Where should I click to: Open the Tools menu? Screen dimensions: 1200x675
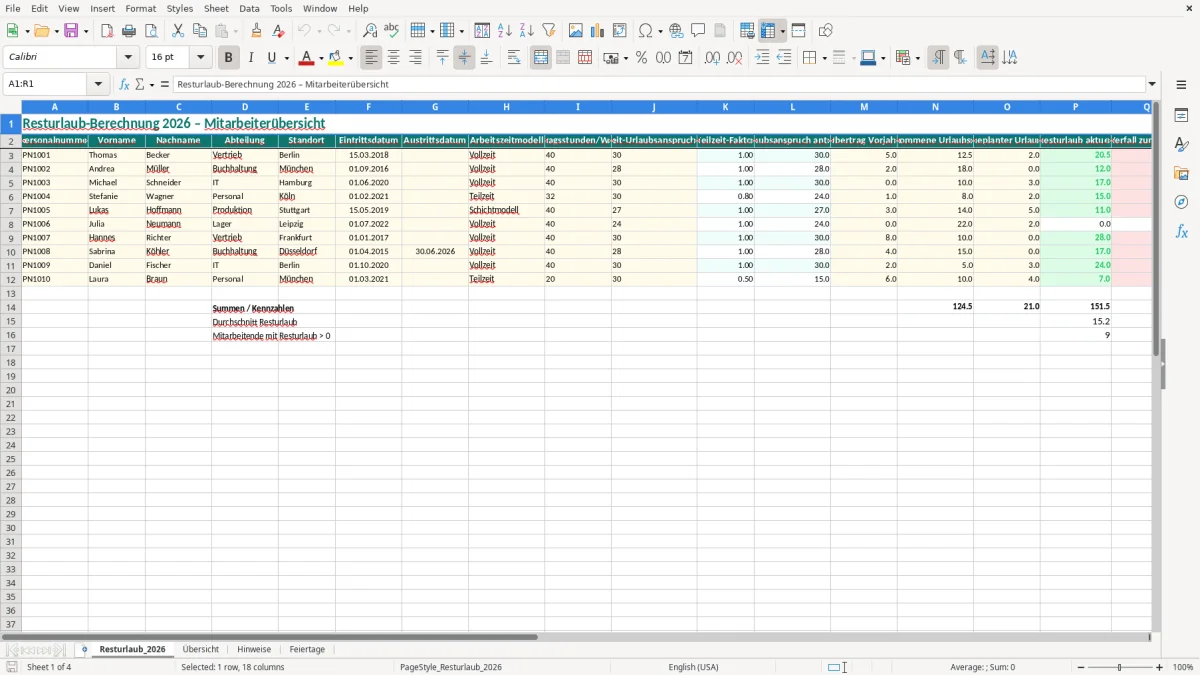(x=281, y=8)
